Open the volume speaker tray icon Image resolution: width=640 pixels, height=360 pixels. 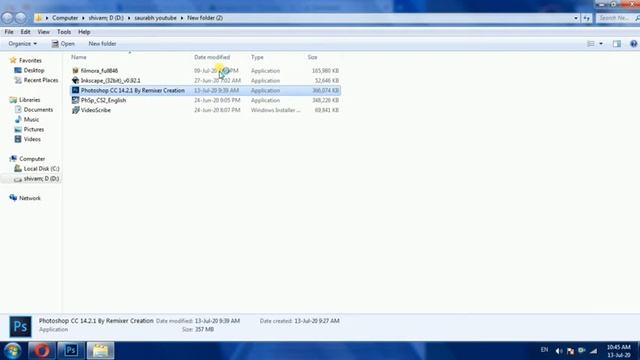coord(559,351)
